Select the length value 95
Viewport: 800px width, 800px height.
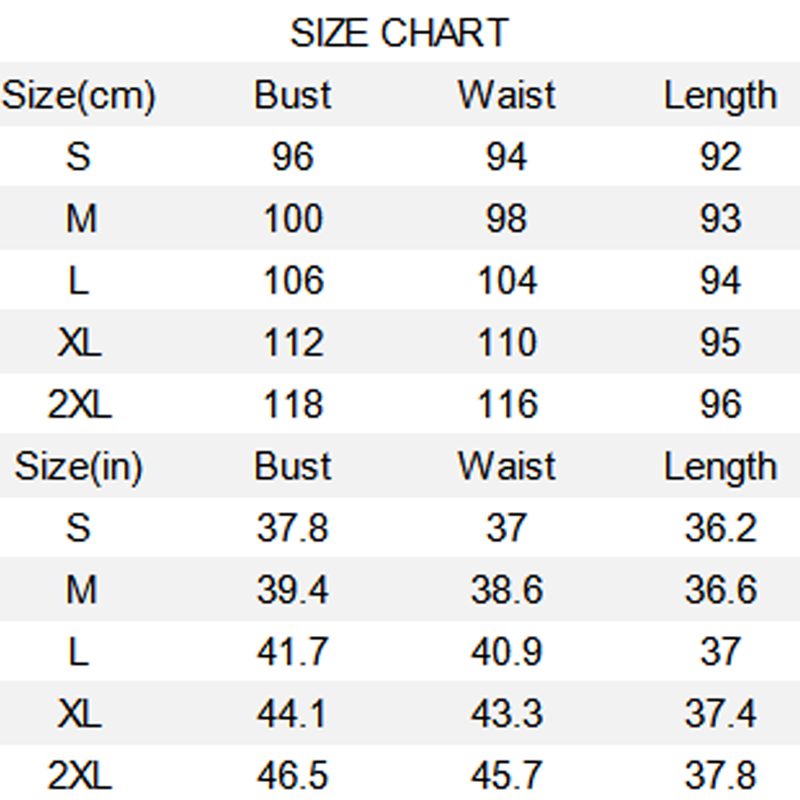[x=720, y=343]
